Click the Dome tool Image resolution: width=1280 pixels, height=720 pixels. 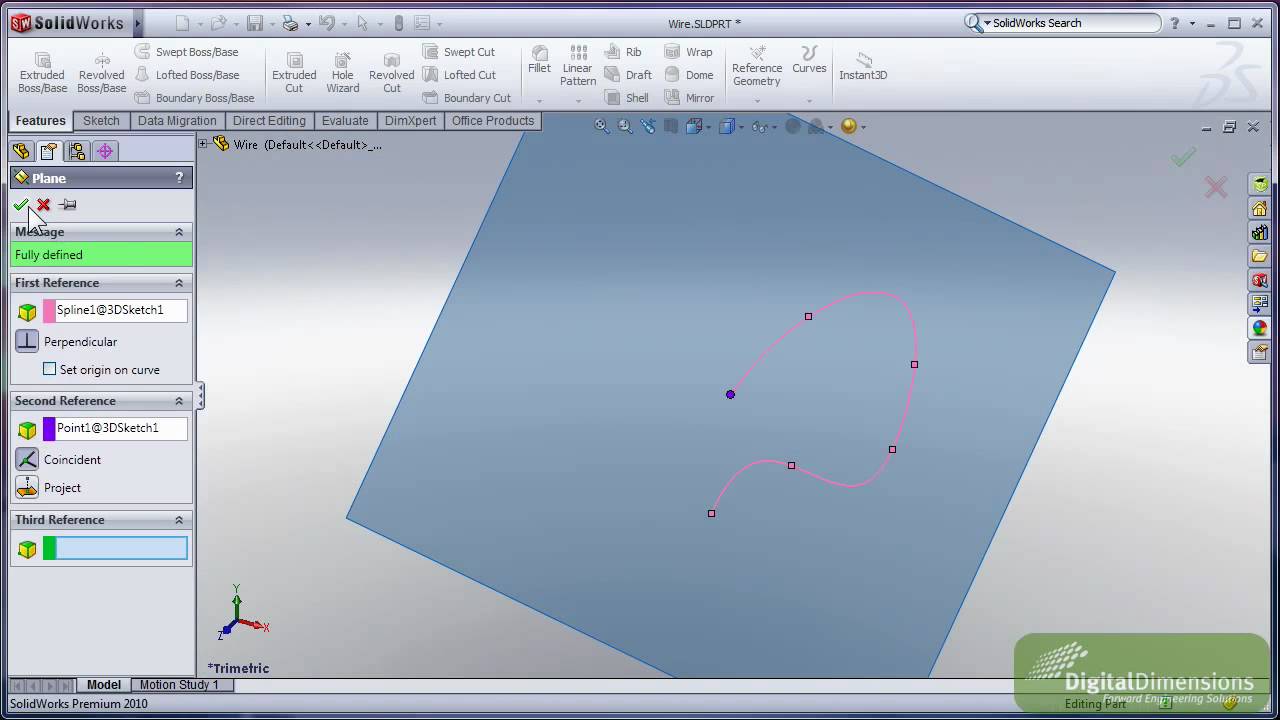pyautogui.click(x=689, y=75)
